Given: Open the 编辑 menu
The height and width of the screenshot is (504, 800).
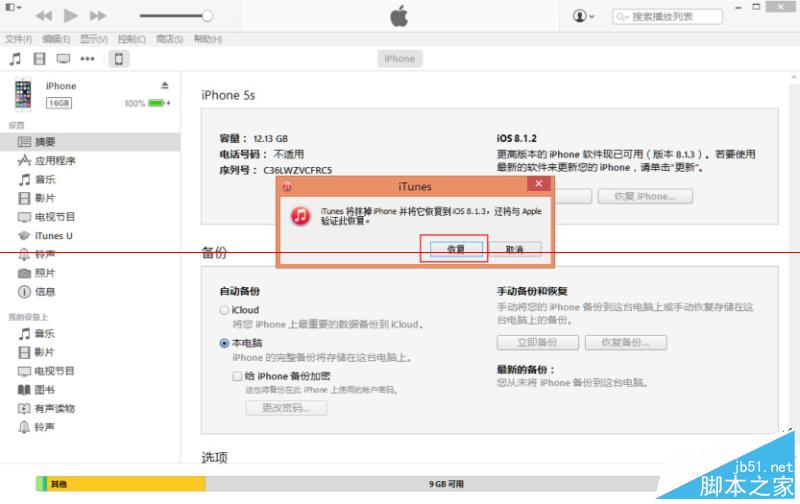Looking at the screenshot, I should pos(56,39).
